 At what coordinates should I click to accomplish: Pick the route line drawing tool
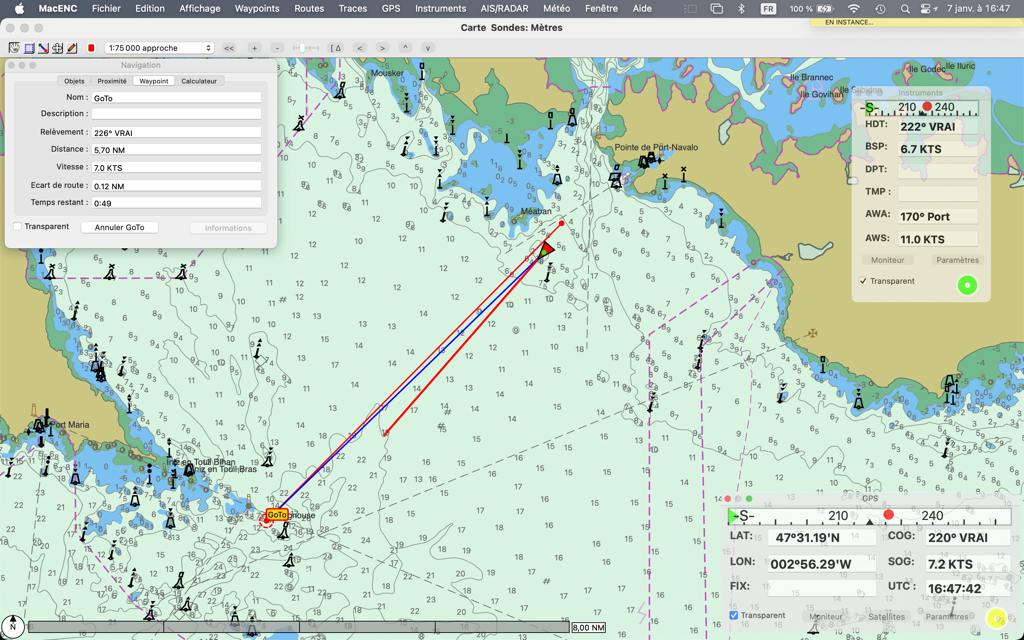tap(43, 48)
